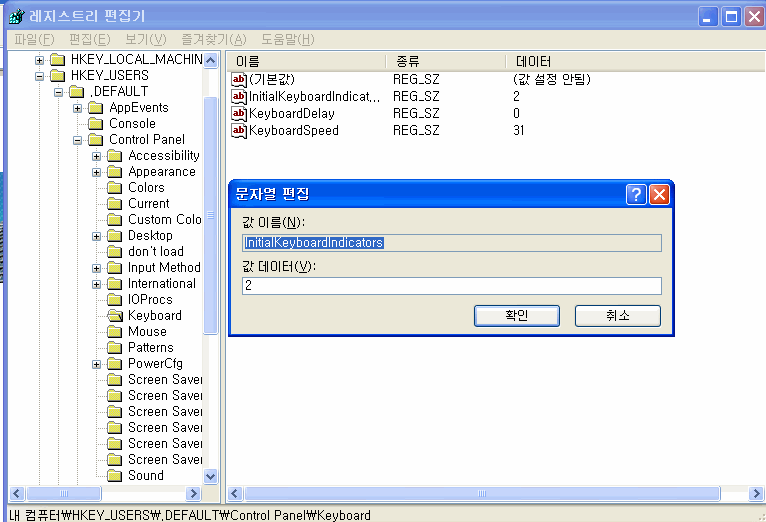
Task: Expand the International tree node
Action: (97, 284)
